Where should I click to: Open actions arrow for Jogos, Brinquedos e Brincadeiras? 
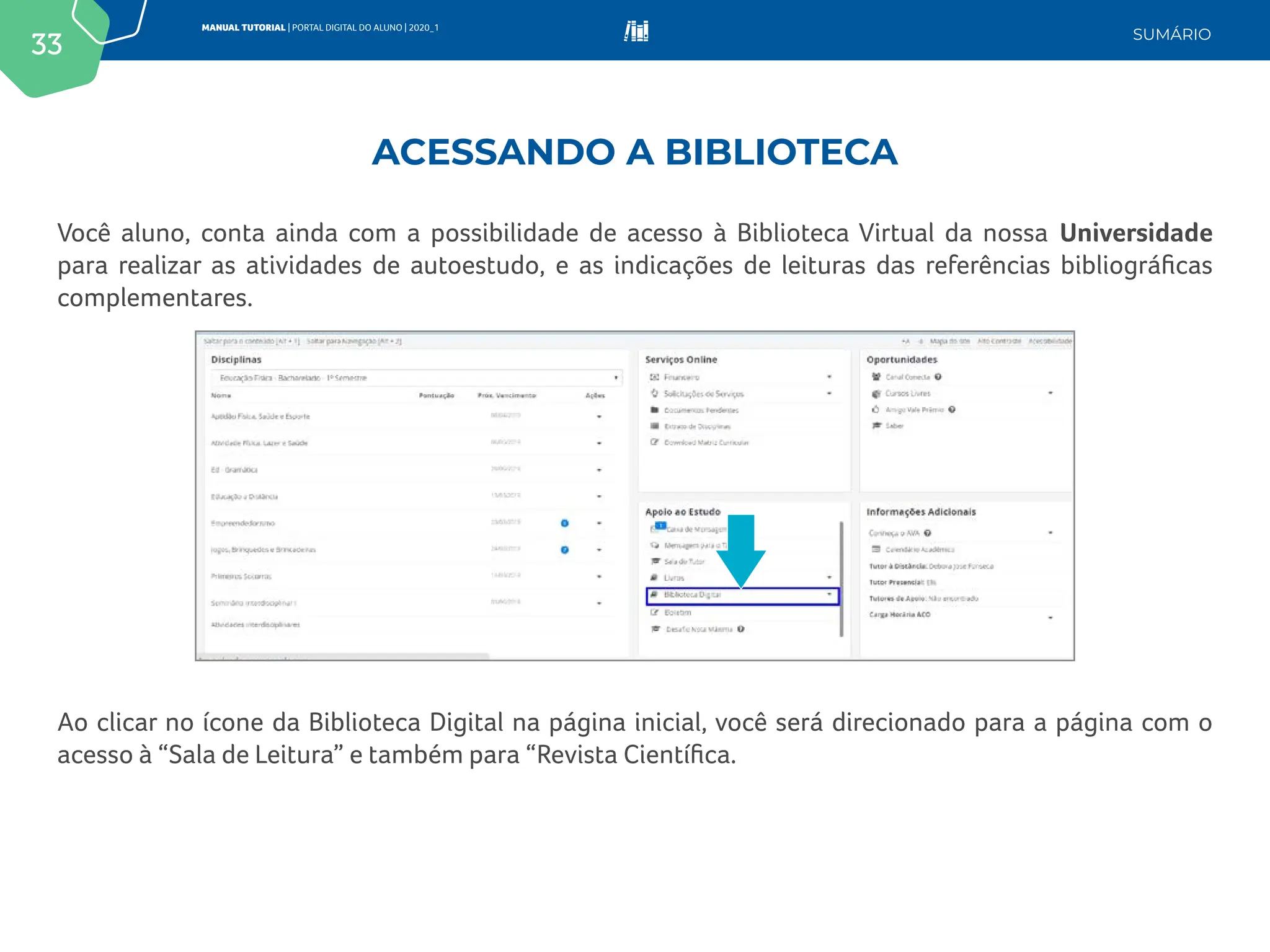(599, 550)
